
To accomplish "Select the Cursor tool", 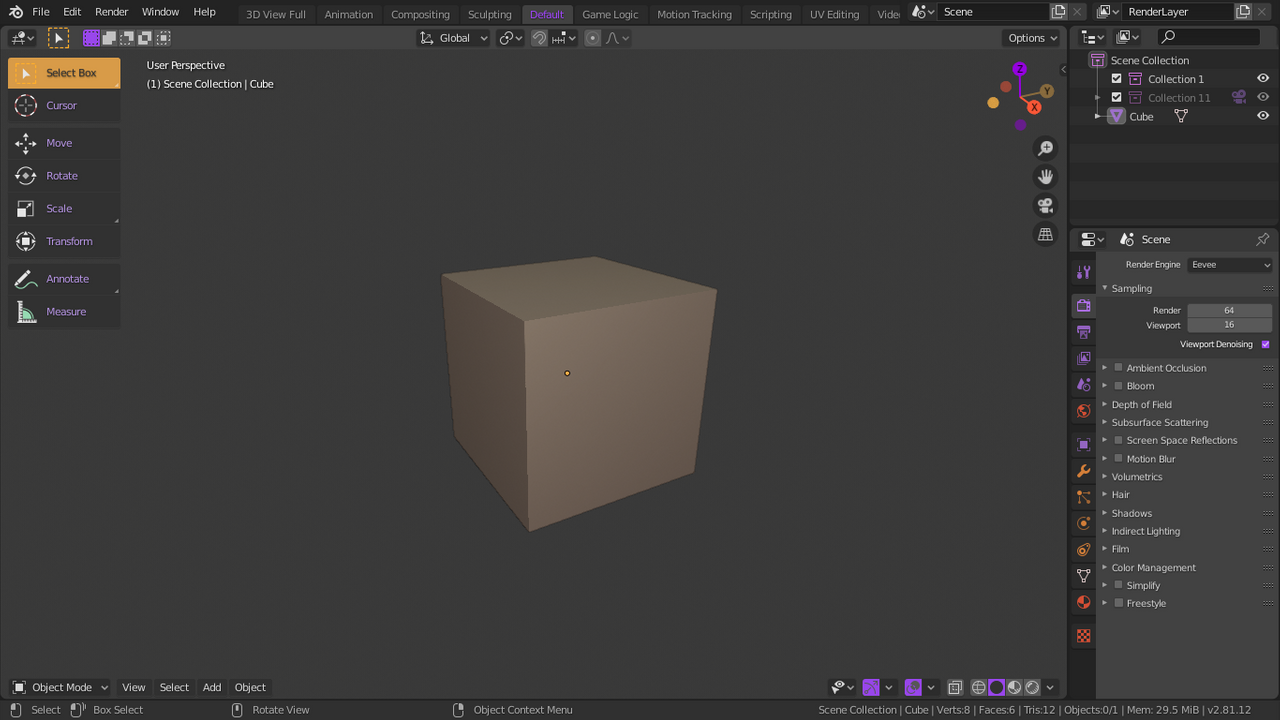I will point(64,105).
